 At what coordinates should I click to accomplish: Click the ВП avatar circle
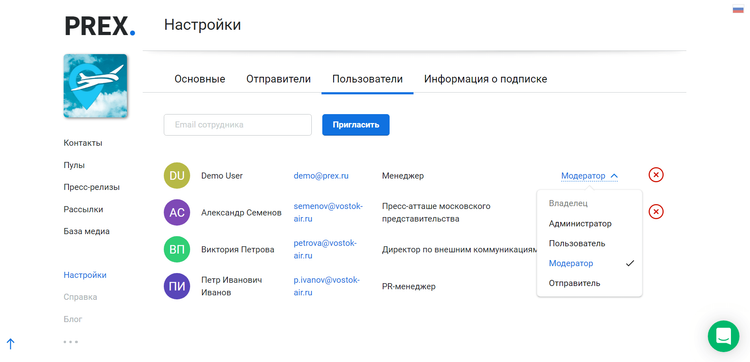pos(177,249)
